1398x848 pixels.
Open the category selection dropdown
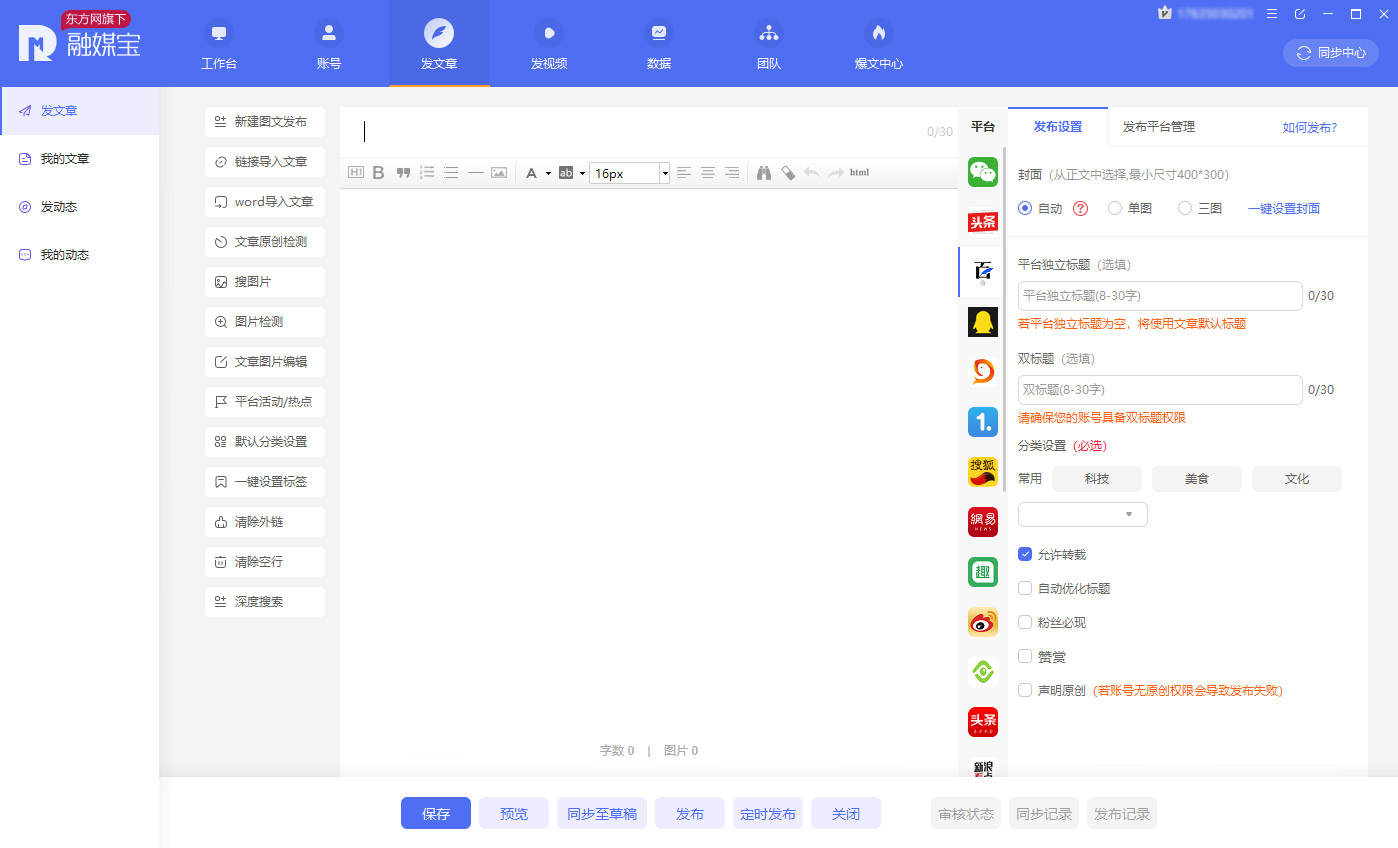coord(1083,514)
